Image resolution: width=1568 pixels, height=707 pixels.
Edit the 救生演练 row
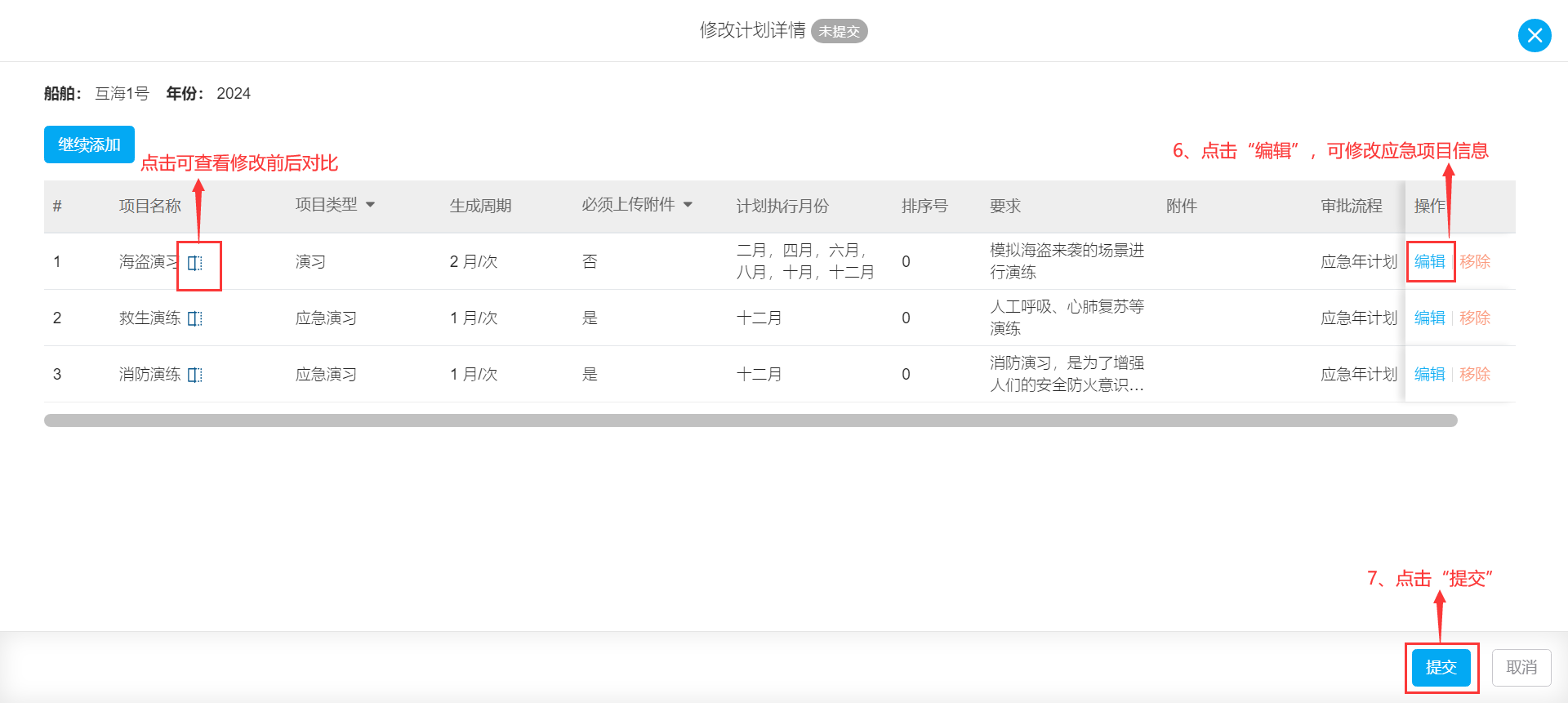click(1430, 318)
